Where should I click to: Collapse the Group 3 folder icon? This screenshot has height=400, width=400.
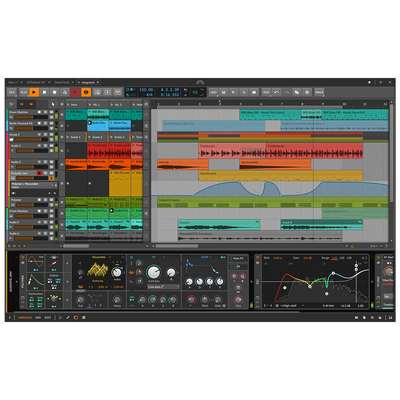coord(11,139)
